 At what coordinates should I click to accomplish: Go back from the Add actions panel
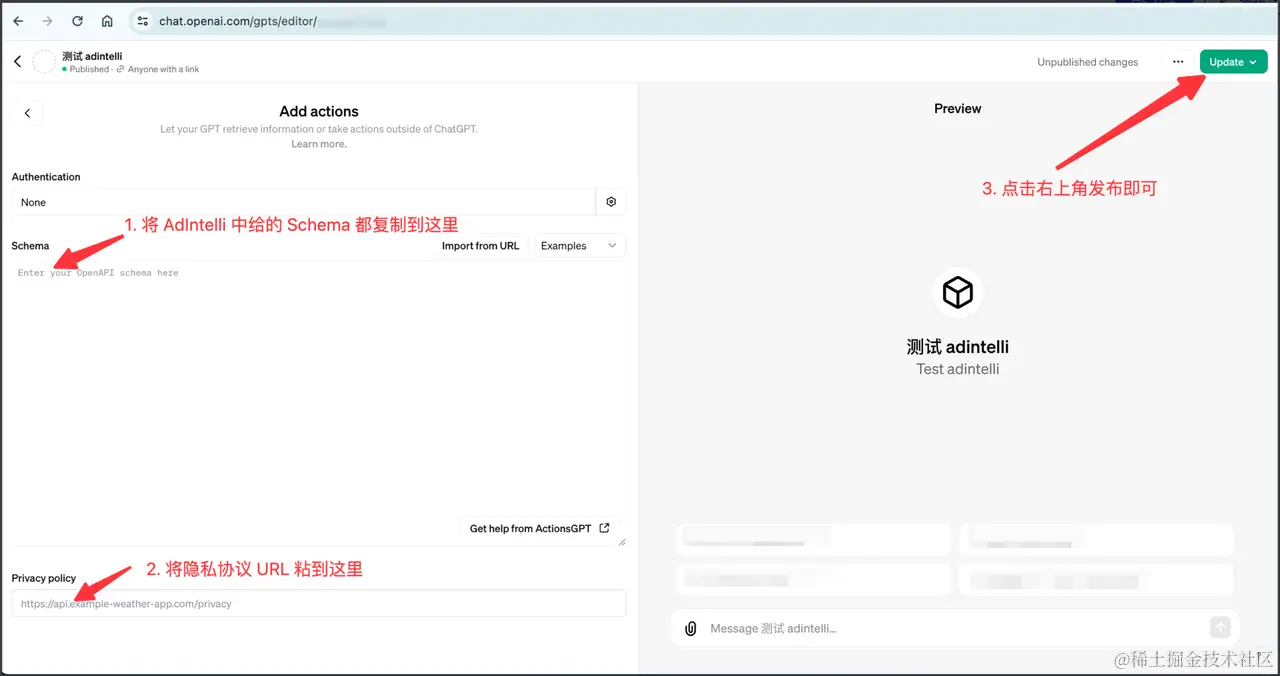pyautogui.click(x=27, y=113)
